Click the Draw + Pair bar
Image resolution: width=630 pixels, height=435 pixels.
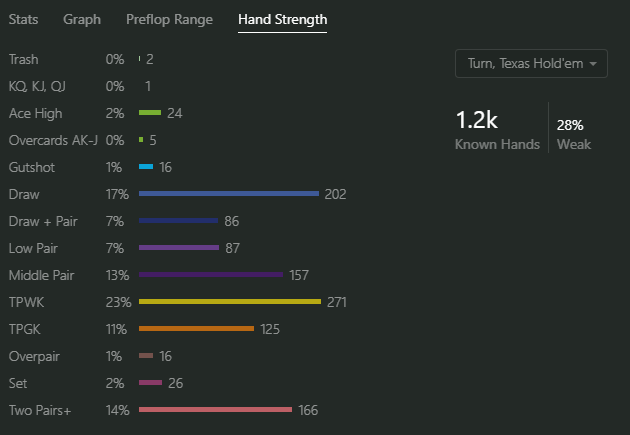point(178,220)
